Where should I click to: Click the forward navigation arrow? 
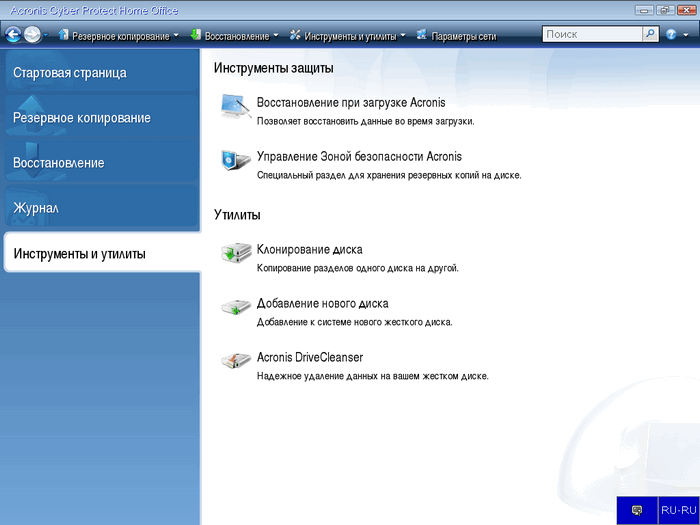32,34
